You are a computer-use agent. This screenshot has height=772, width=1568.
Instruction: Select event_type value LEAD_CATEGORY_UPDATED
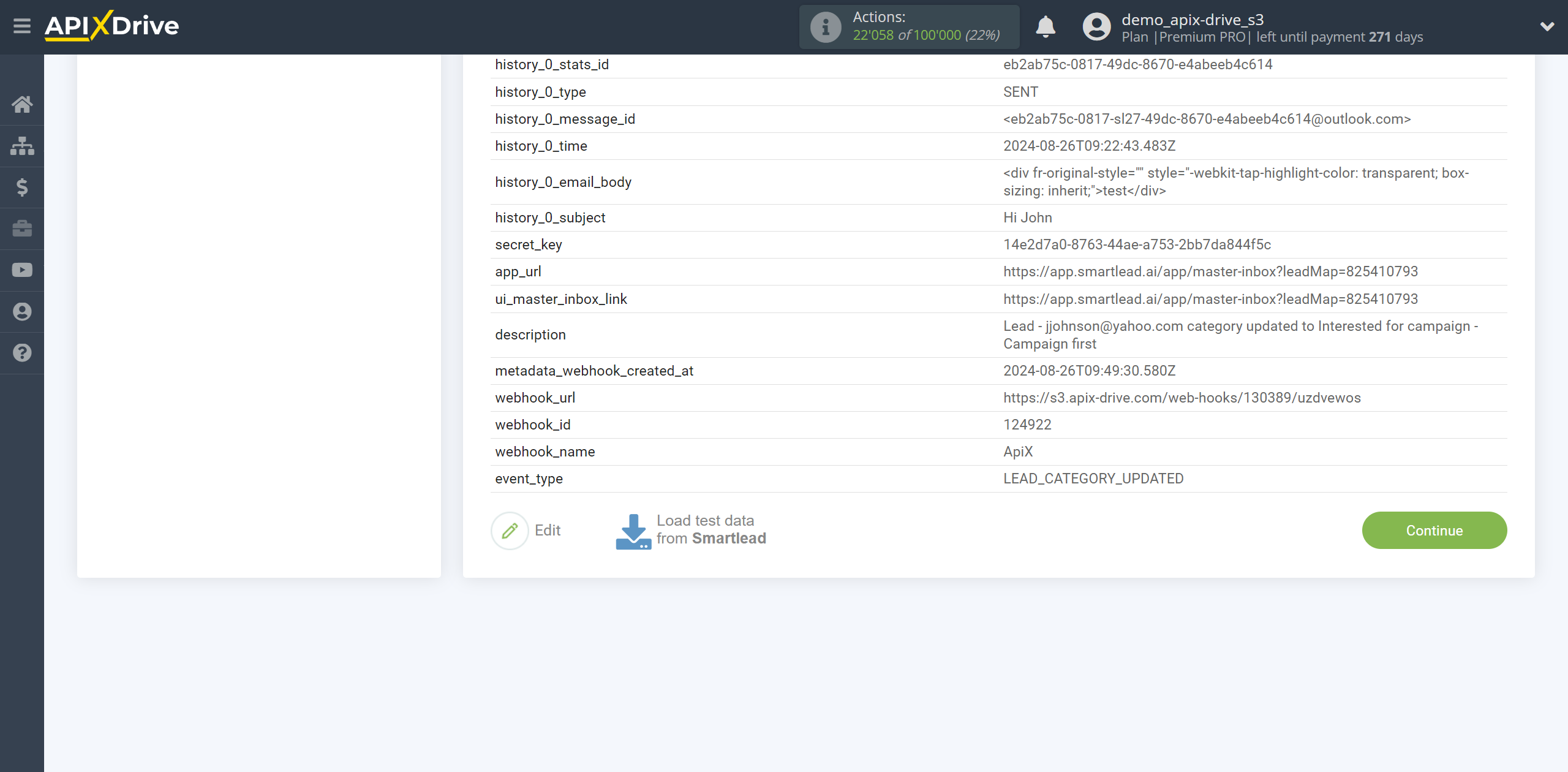1093,479
